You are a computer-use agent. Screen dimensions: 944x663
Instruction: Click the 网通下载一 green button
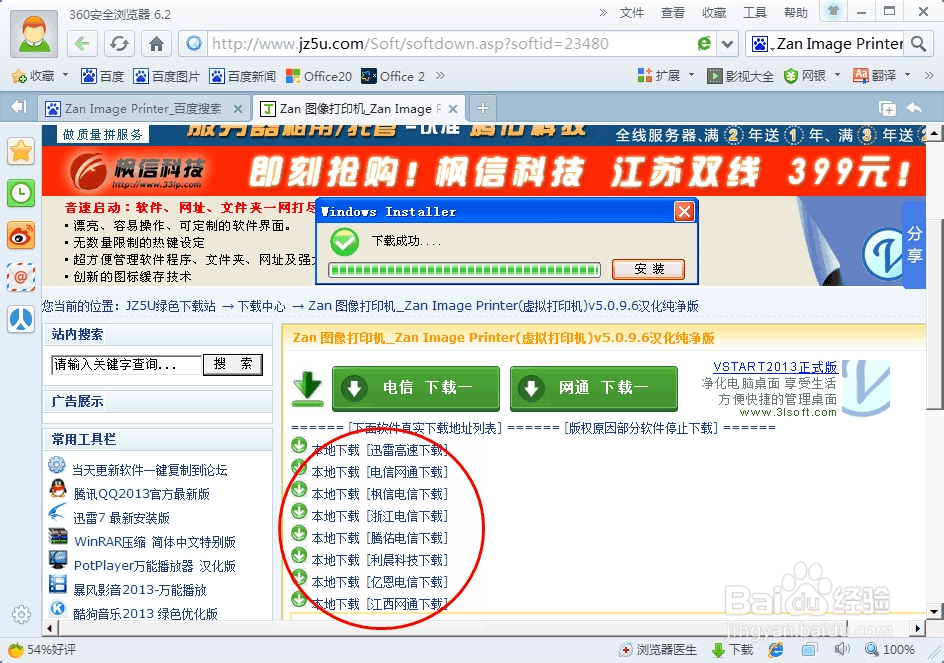(594, 388)
